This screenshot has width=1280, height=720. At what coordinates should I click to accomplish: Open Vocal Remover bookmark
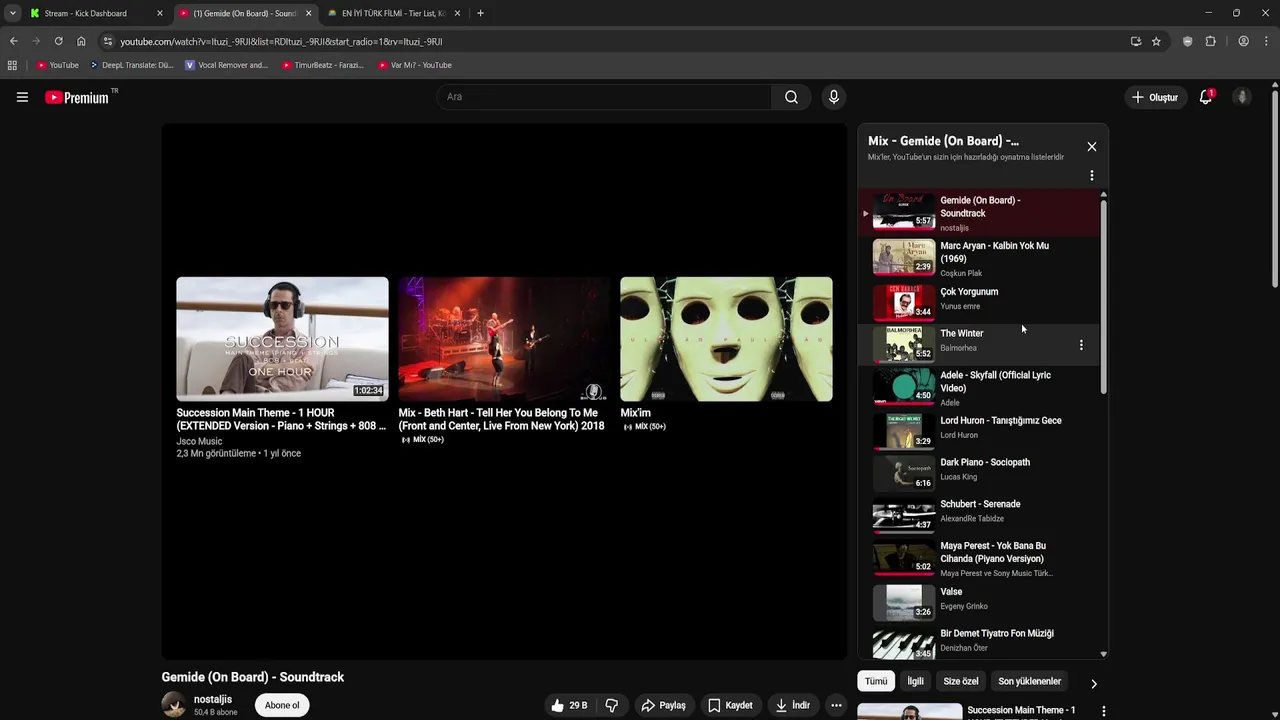click(226, 65)
